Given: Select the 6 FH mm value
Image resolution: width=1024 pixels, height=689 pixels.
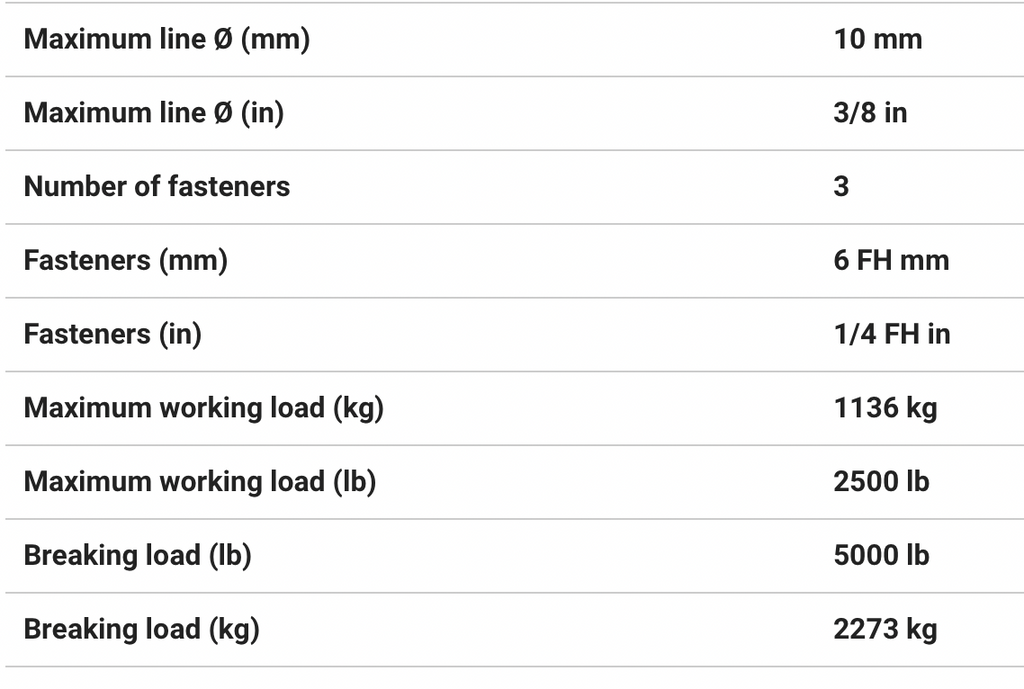Looking at the screenshot, I should (x=891, y=261).
